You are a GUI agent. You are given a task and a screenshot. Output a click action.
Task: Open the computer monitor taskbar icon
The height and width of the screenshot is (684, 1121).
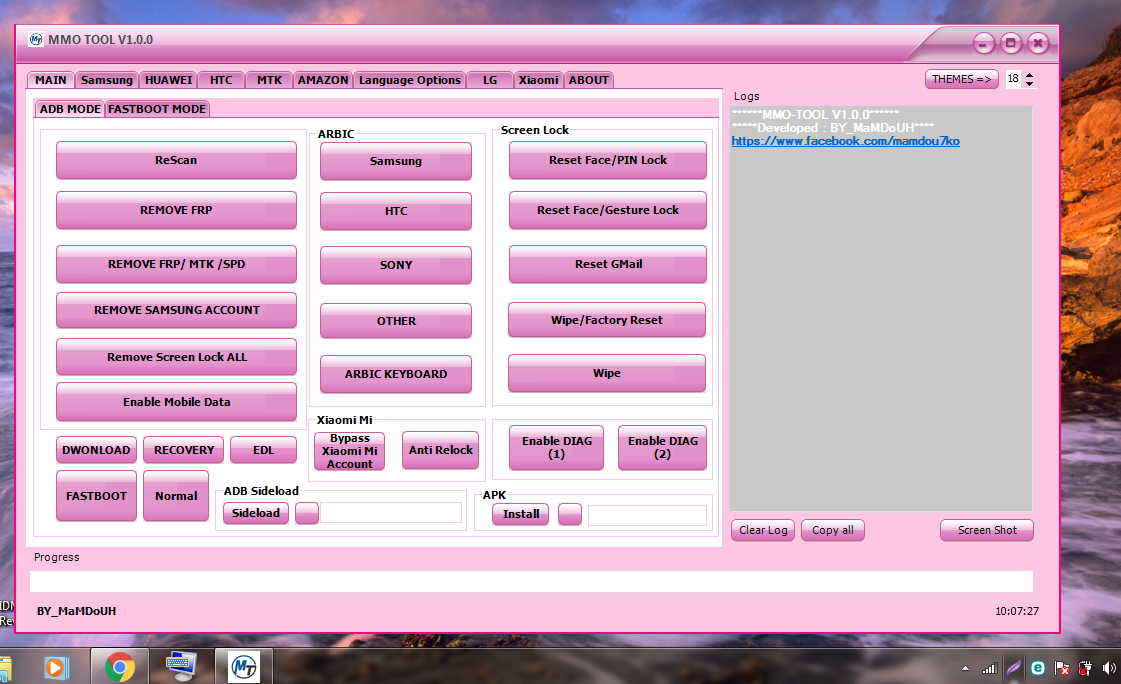click(x=181, y=667)
